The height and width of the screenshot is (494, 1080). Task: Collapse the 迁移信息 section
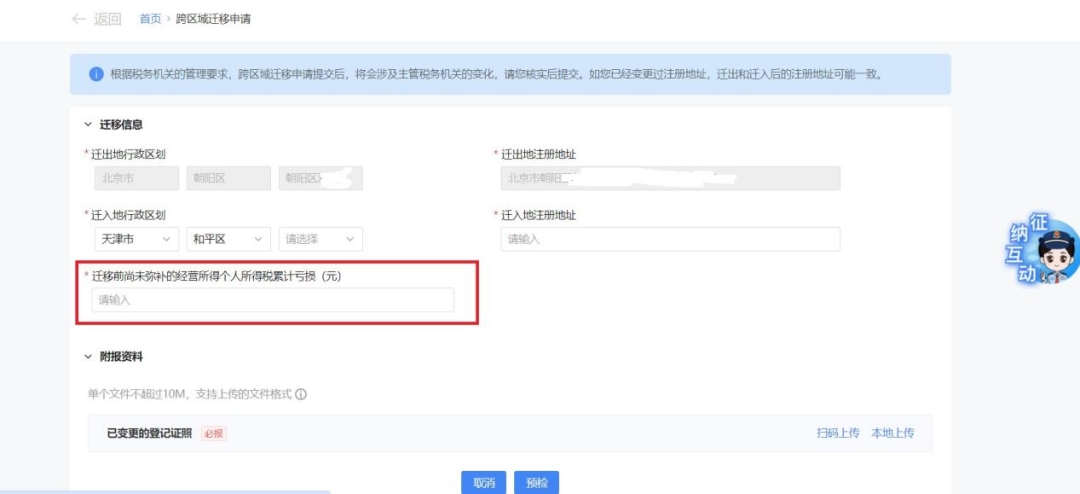(x=89, y=125)
